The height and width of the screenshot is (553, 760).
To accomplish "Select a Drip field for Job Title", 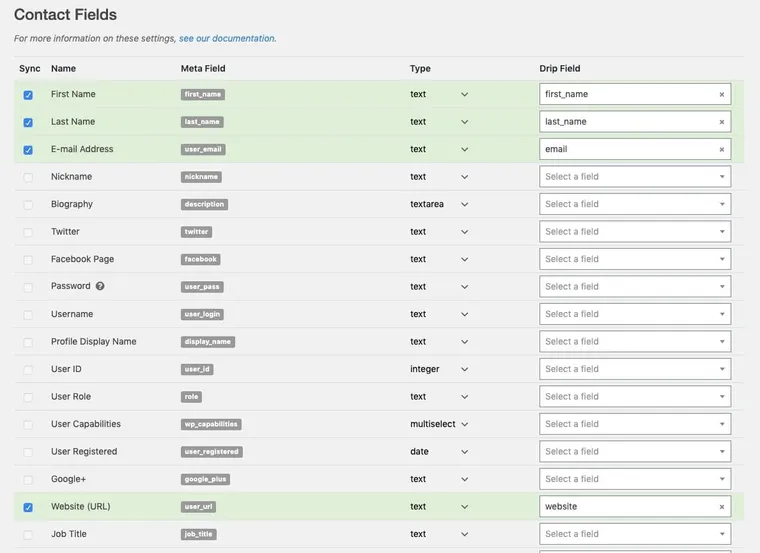I will 635,534.
